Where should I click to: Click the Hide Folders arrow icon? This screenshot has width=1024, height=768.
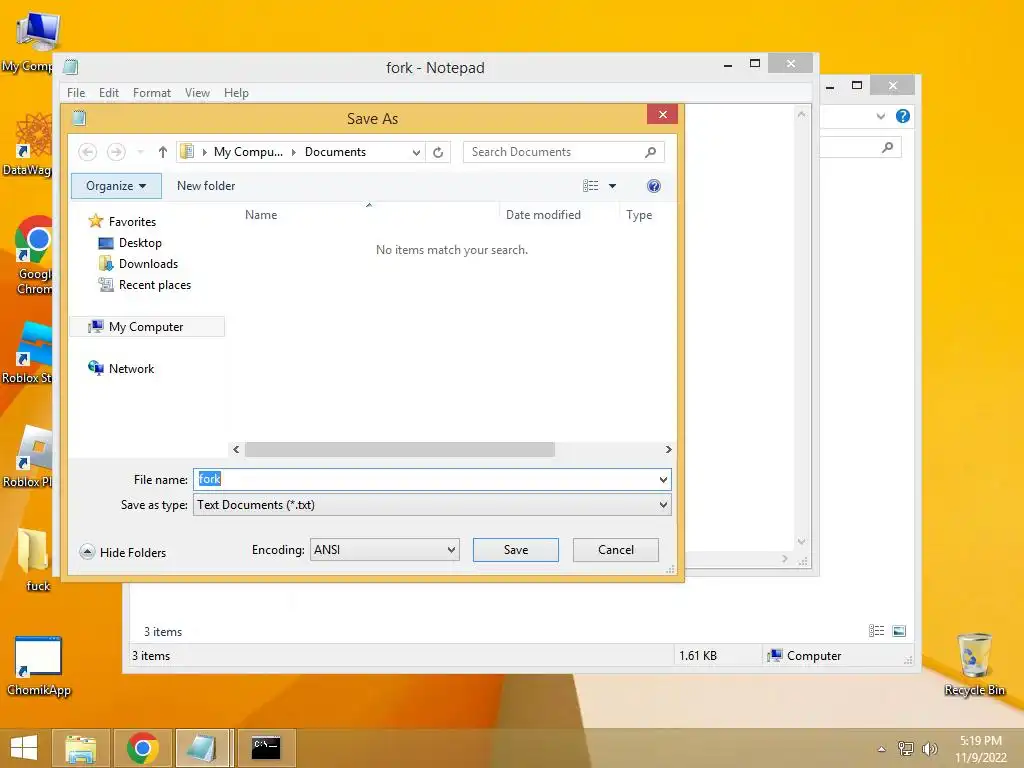click(x=87, y=552)
